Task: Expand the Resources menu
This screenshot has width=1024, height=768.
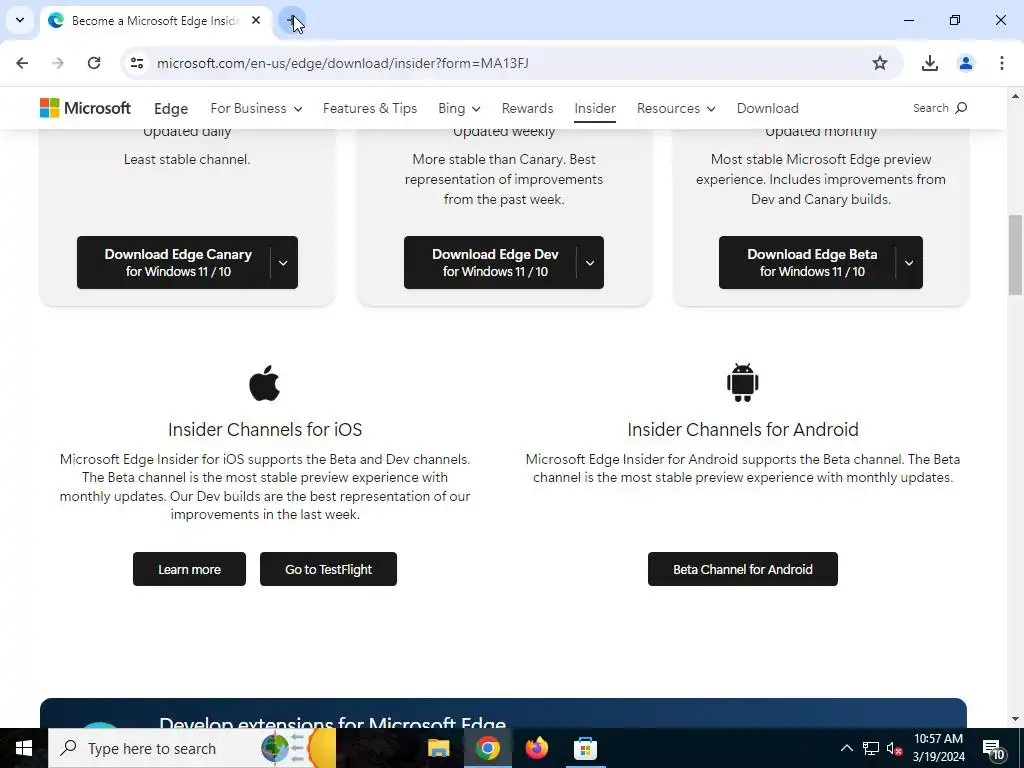Action: [676, 108]
